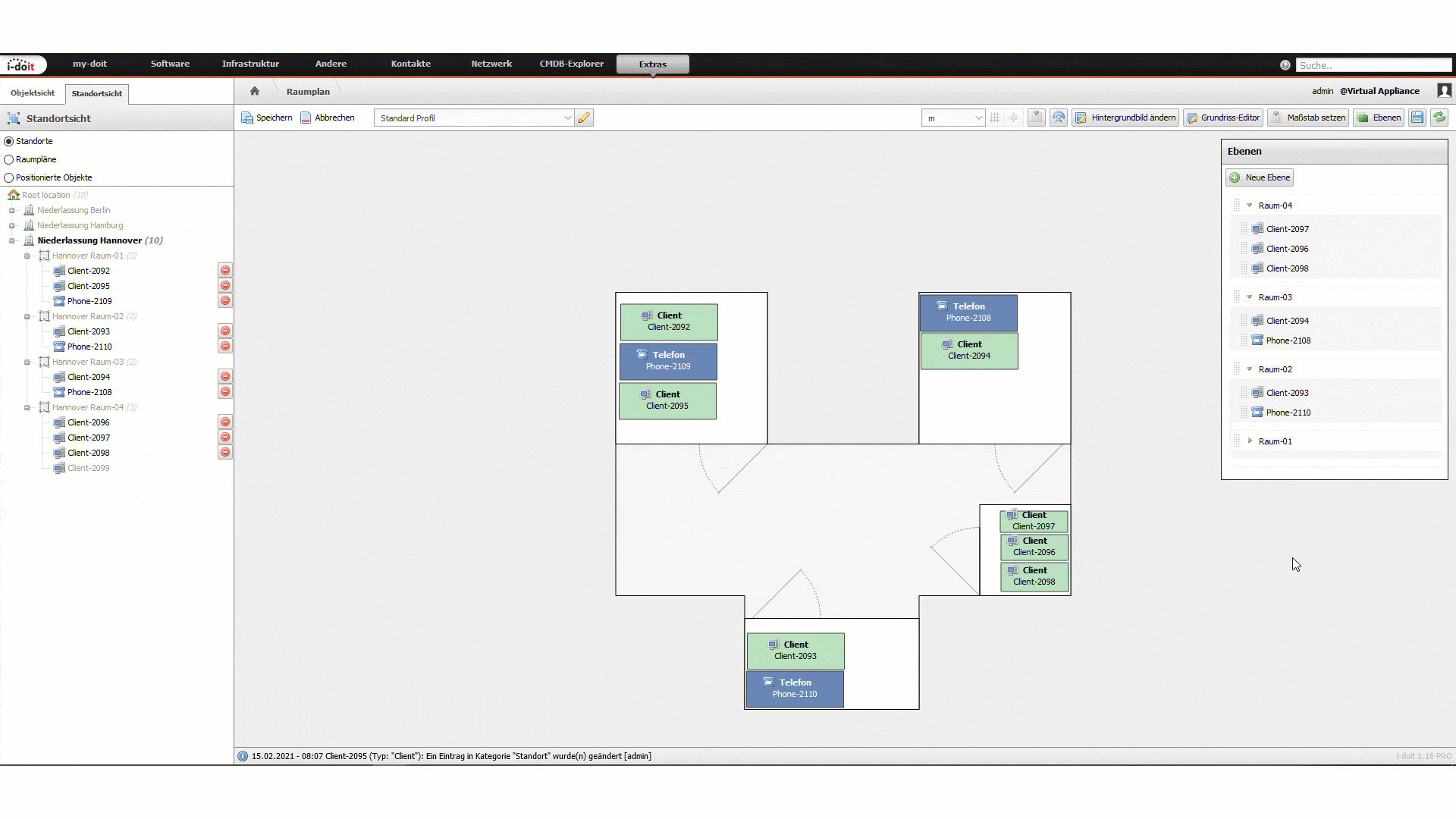Remove Client-2096 using its red minus icon

[x=225, y=422]
